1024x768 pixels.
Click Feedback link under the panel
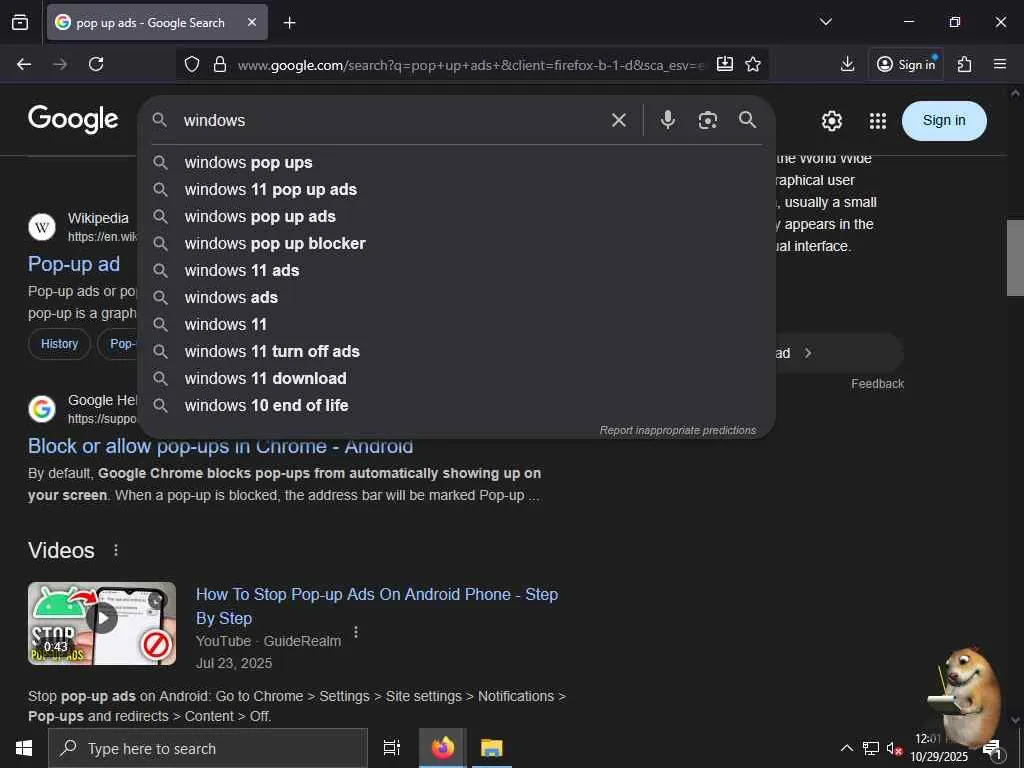(x=877, y=384)
